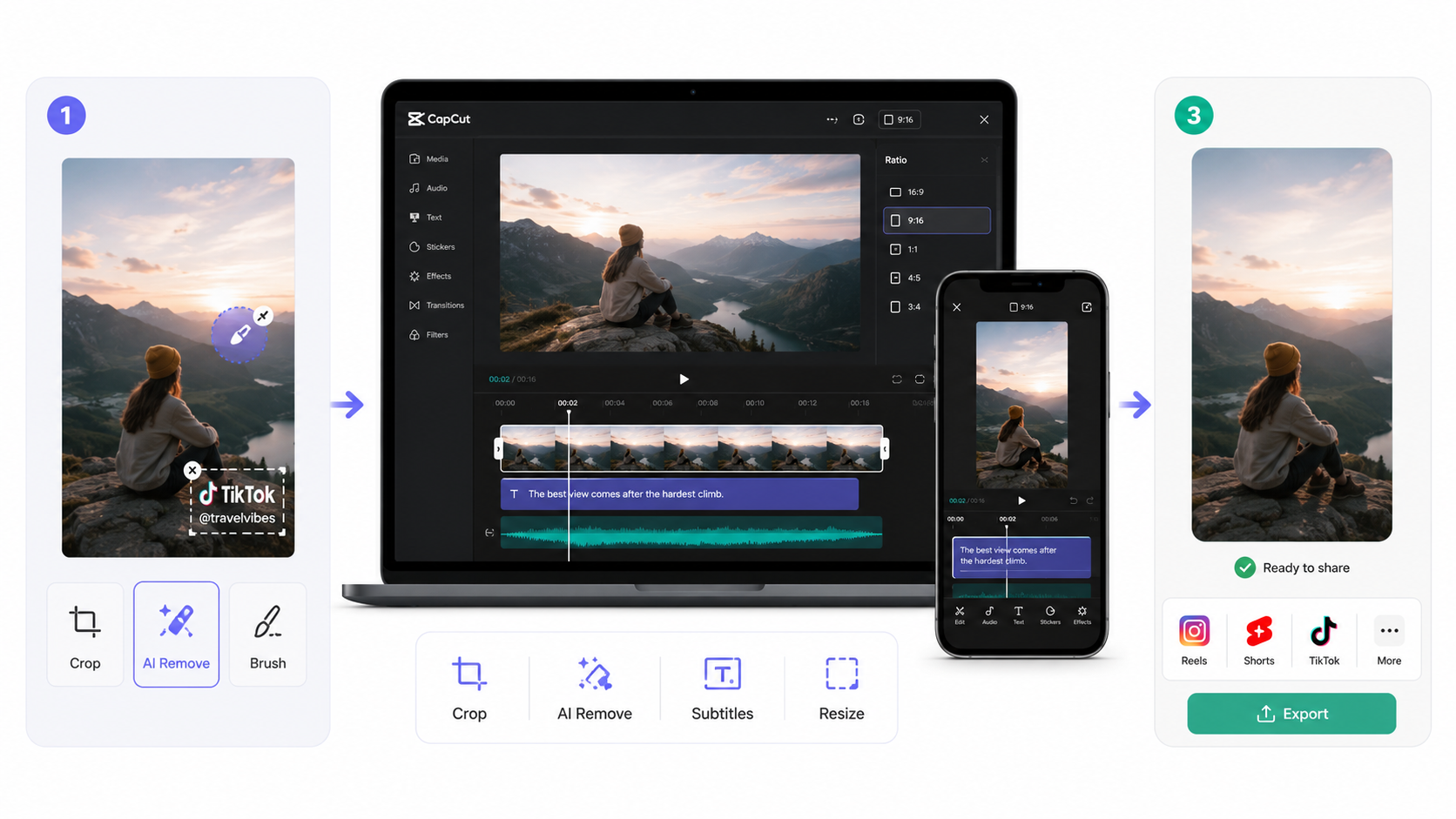Click the link icon left of audio track

point(489,533)
